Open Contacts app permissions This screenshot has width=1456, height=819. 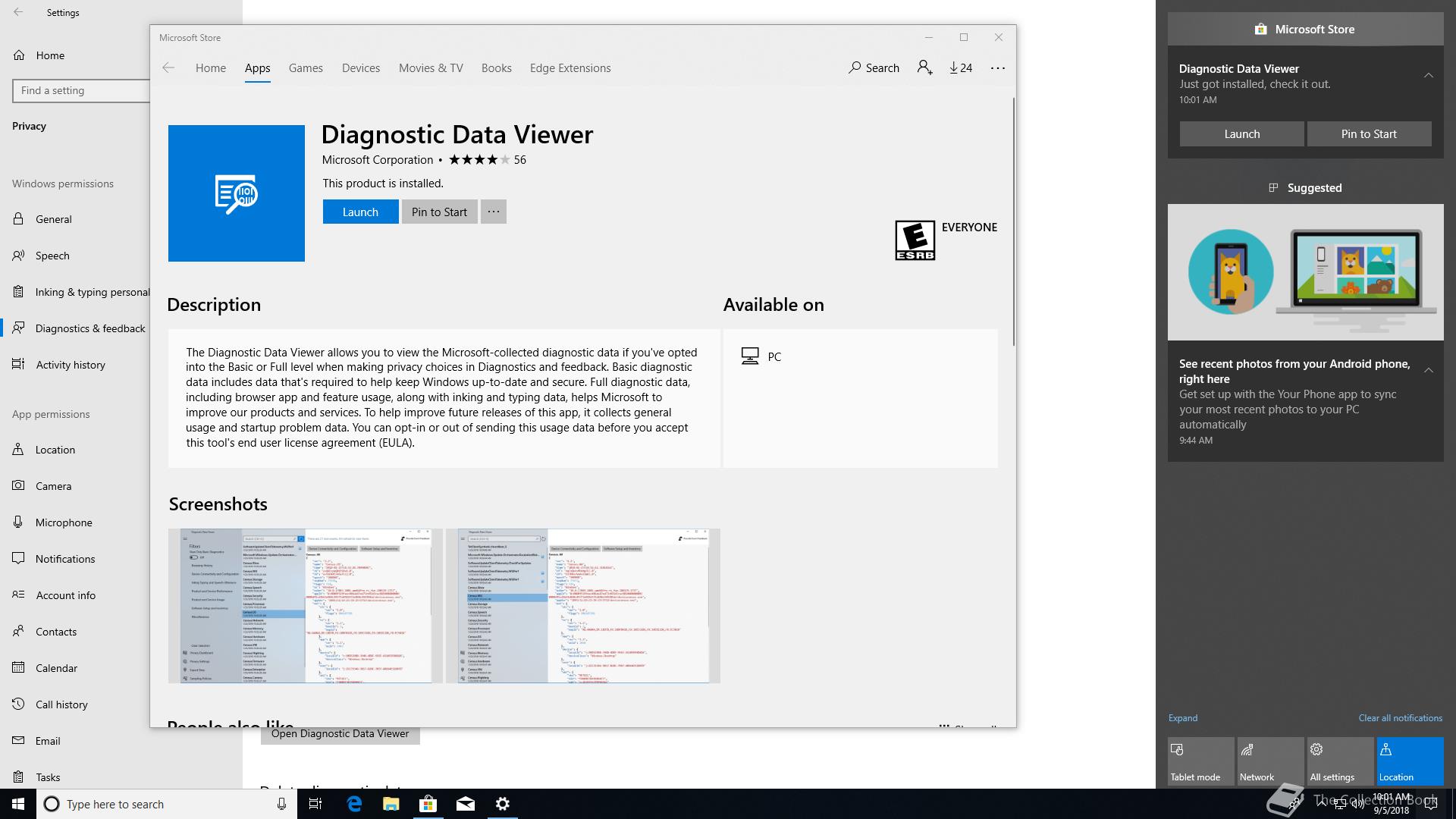pos(75,632)
